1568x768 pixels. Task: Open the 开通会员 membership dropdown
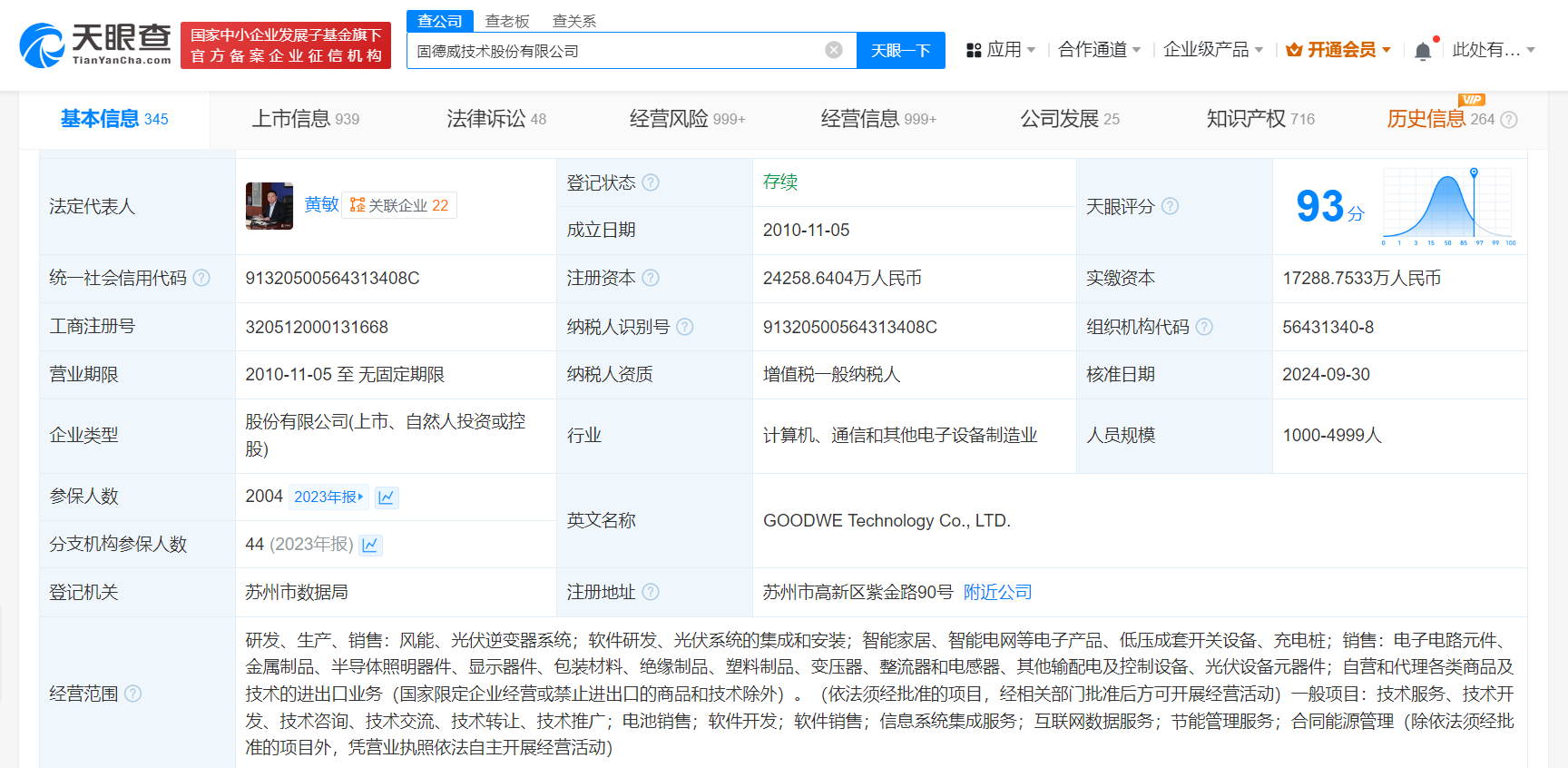point(1338,50)
